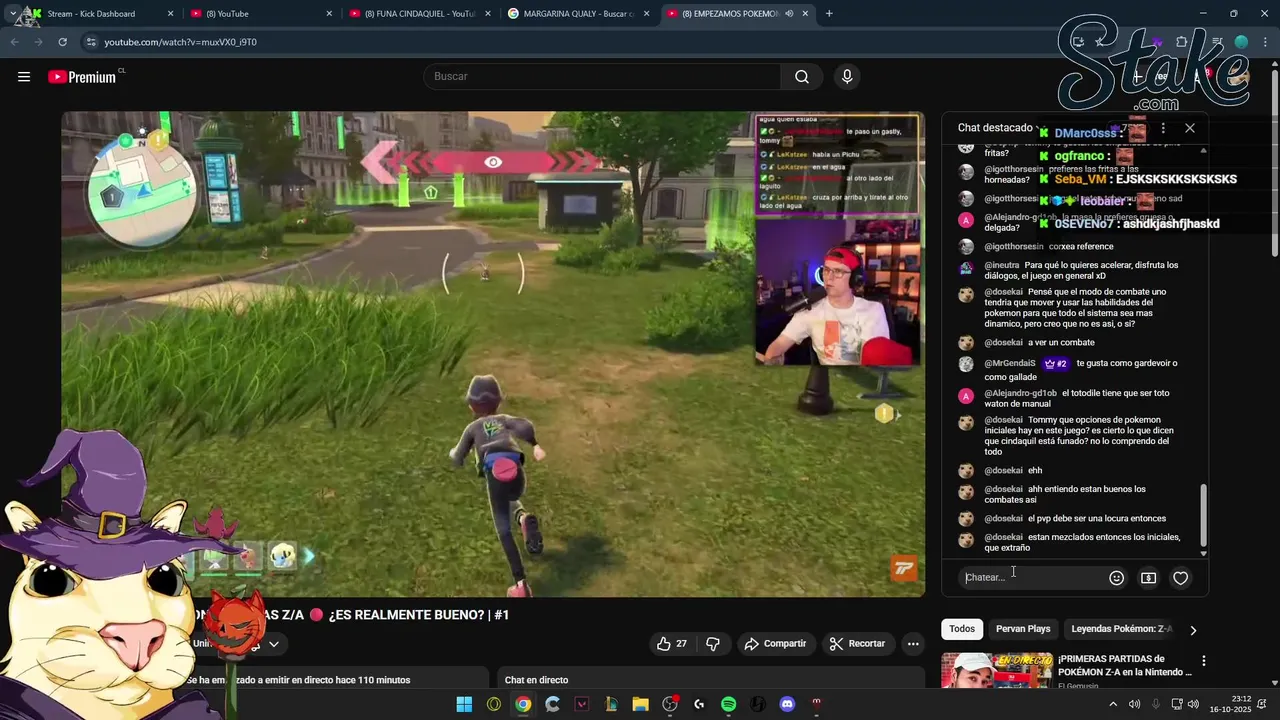Clip the stream with Recortar
Image resolution: width=1280 pixels, height=720 pixels.
click(x=858, y=644)
